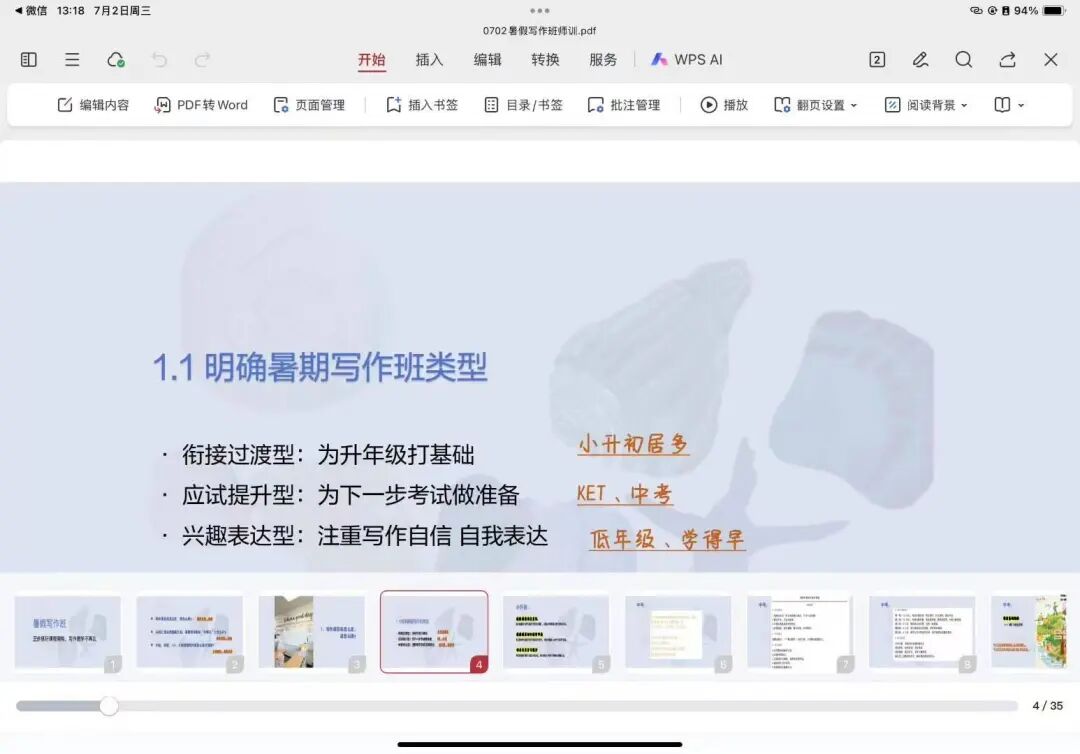Select the annotation pen icon
Image resolution: width=1080 pixels, height=754 pixels.
(x=919, y=59)
